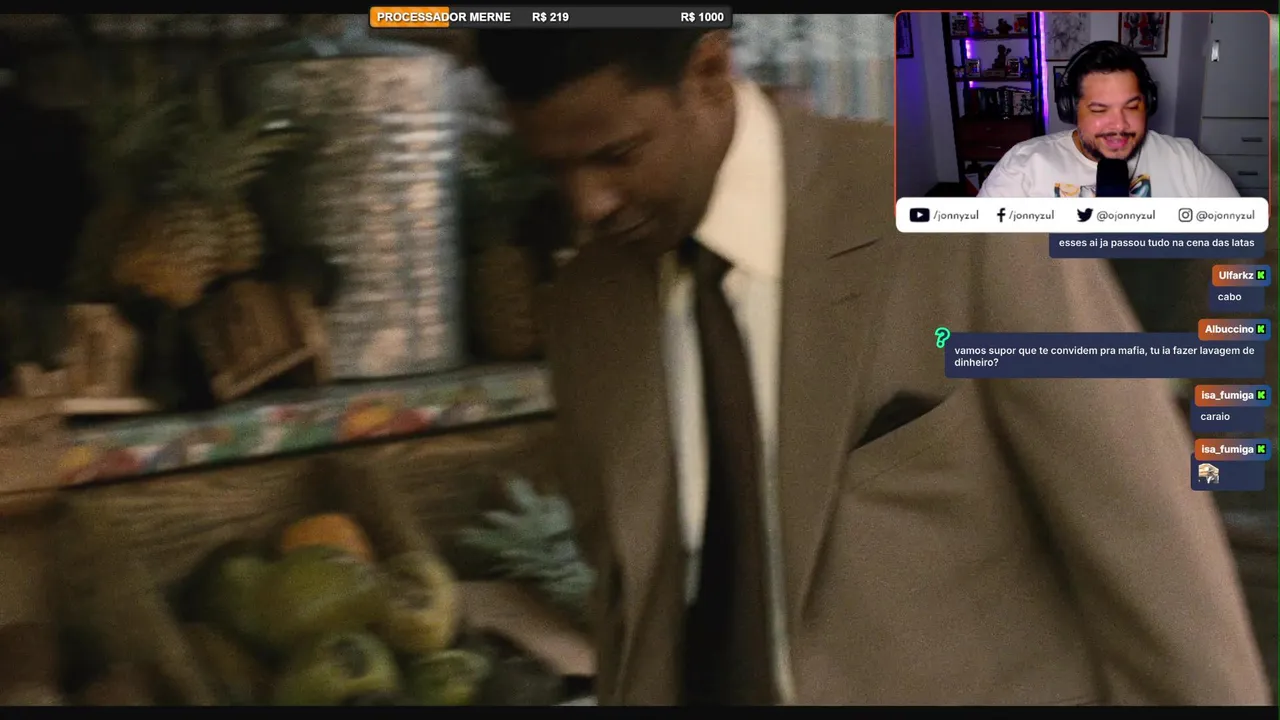1280x720 pixels.
Task: Click the emote image in isa_fumiga's last message
Action: pos(1209,473)
